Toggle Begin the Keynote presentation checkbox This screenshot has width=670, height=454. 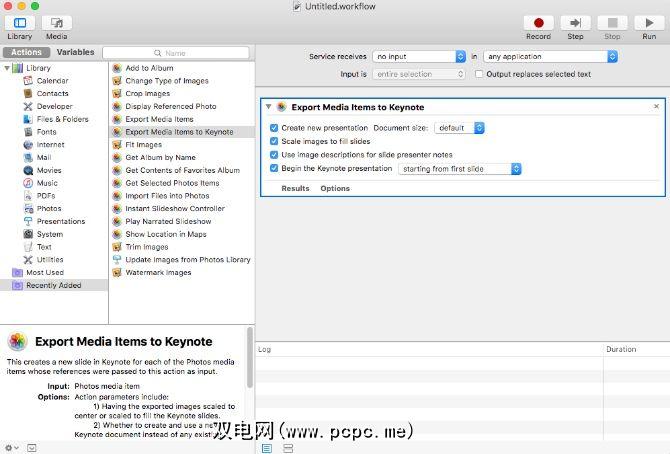[x=274, y=168]
